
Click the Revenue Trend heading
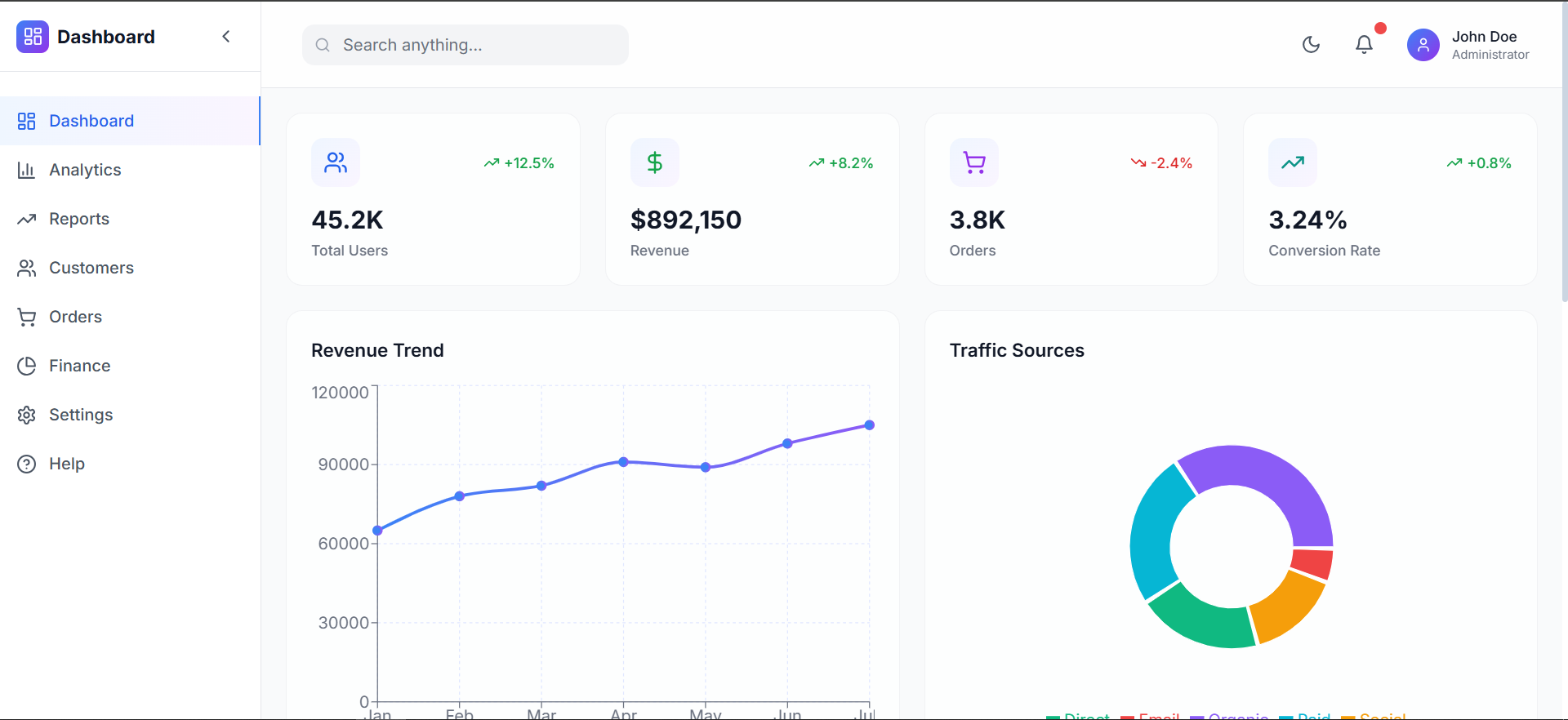point(377,350)
